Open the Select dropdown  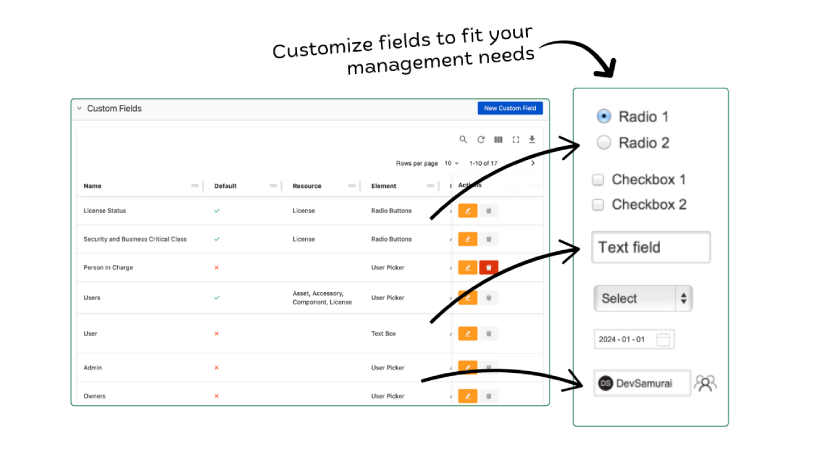tap(642, 298)
